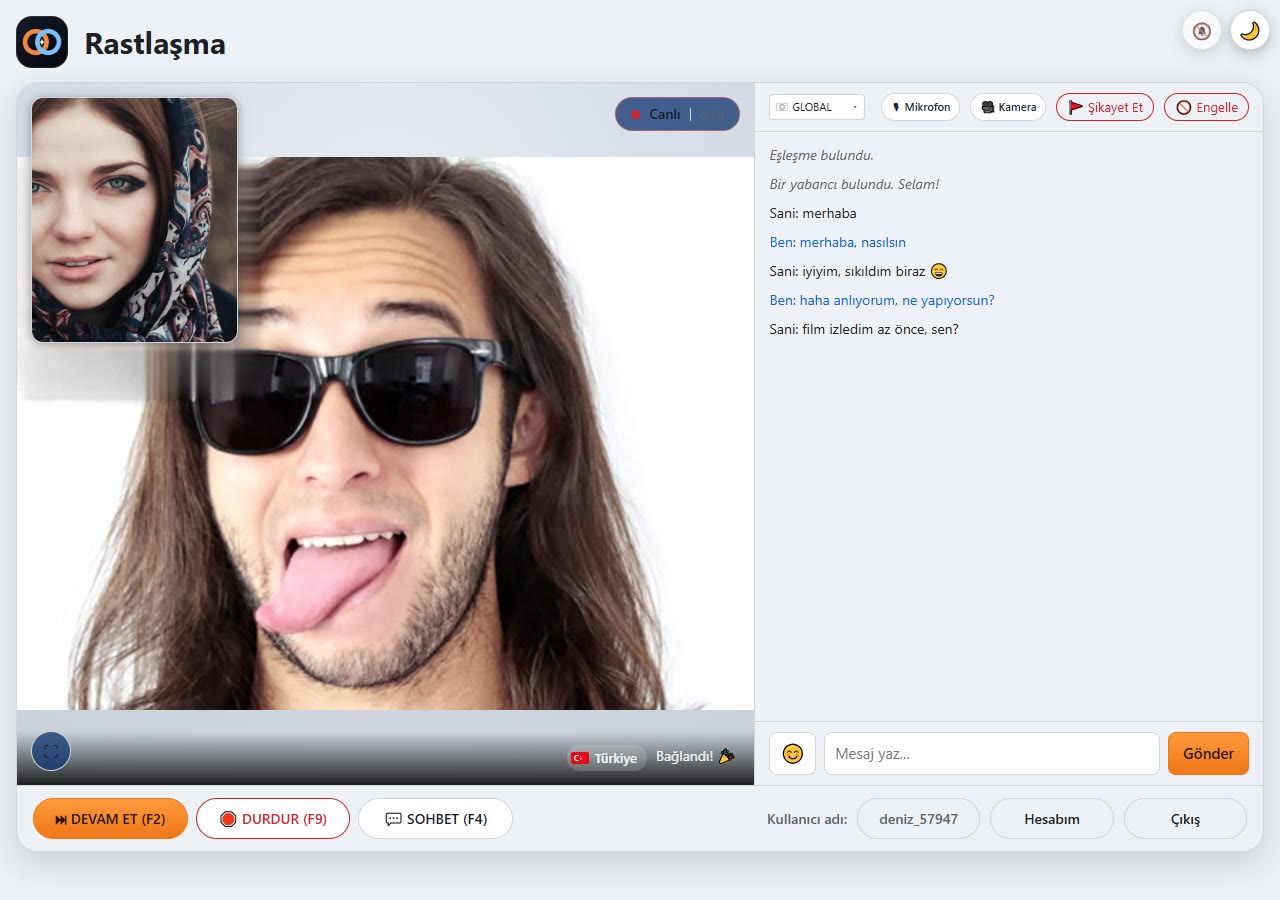
Task: Click the message 'Sani: film izledim az önce, sen?'
Action: pyautogui.click(x=864, y=329)
